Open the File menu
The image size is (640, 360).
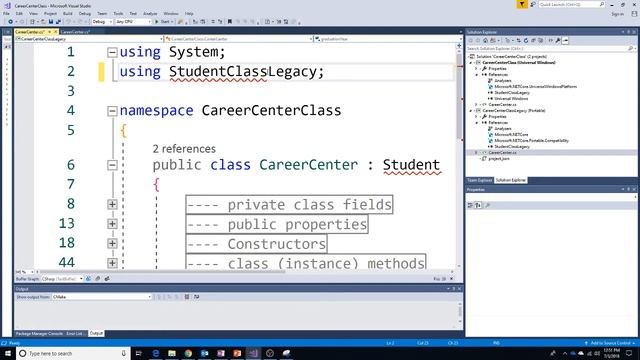pyautogui.click(x=6, y=13)
